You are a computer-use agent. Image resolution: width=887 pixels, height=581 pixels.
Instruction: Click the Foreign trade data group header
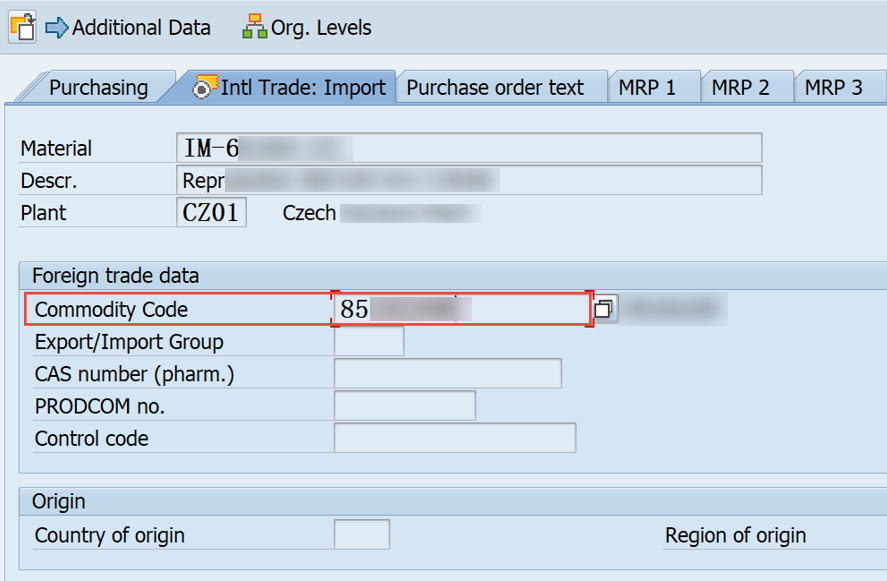pyautogui.click(x=115, y=276)
